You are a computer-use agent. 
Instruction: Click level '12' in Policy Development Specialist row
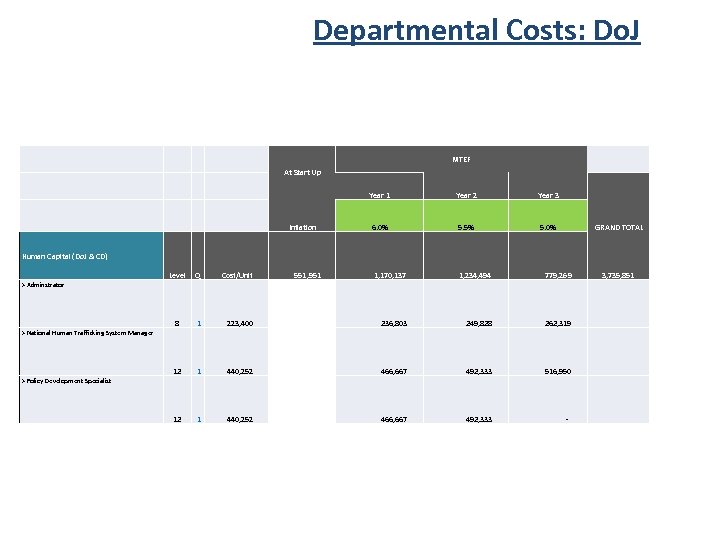(177, 419)
